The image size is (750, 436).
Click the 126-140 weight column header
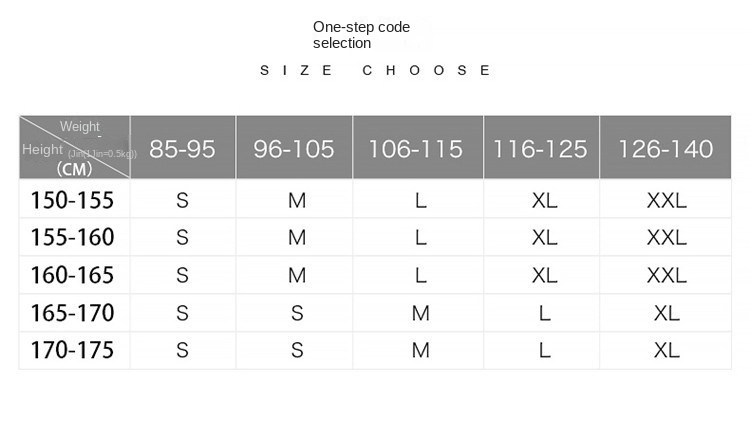(x=665, y=149)
